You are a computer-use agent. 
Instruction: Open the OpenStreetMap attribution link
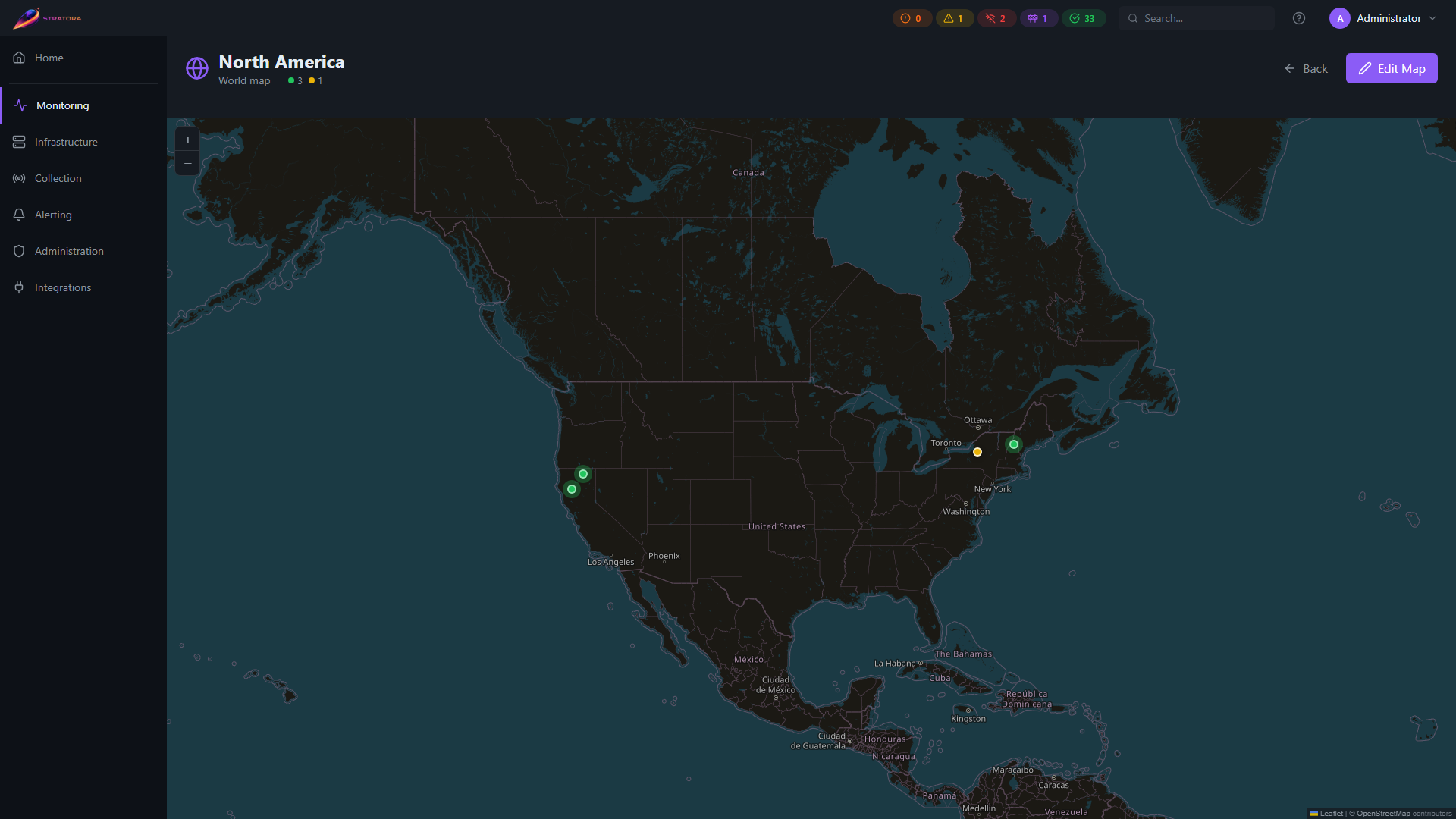click(1382, 814)
